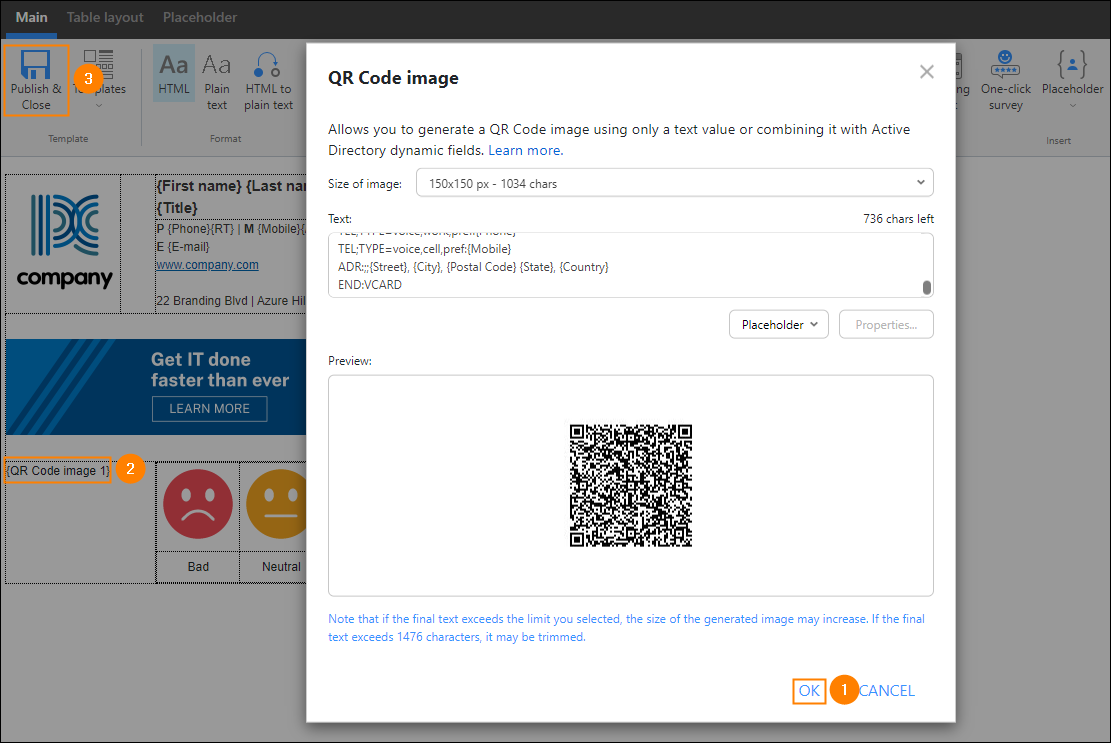
Task: Click inside the QR Text field
Action: (630, 265)
